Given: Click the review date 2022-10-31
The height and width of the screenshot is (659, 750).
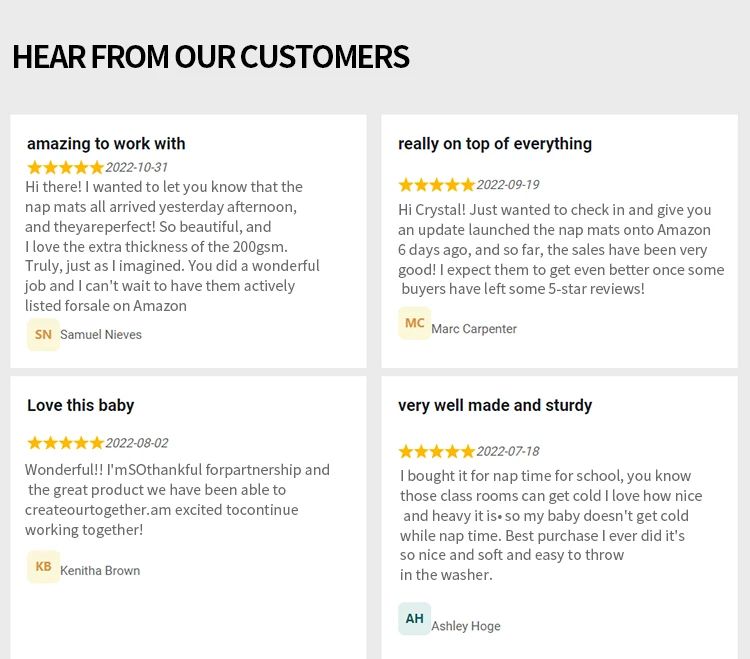Looking at the screenshot, I should (137, 167).
